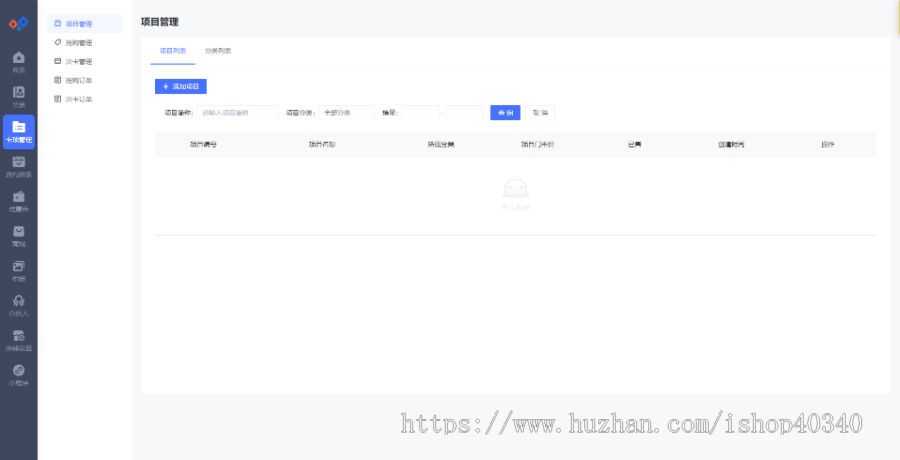The image size is (900, 460).
Task: Expand the 全部分类 category dropdown
Action: 347,113
